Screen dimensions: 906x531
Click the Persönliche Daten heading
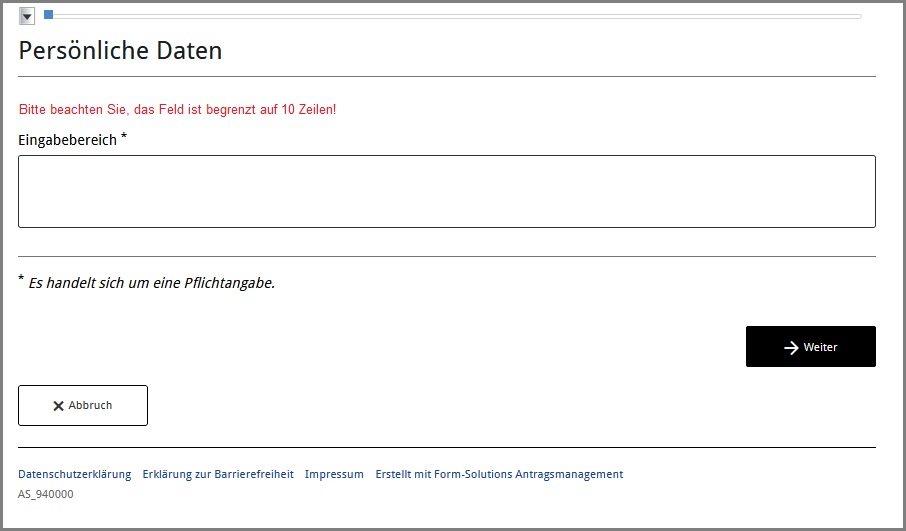pyautogui.click(x=120, y=50)
